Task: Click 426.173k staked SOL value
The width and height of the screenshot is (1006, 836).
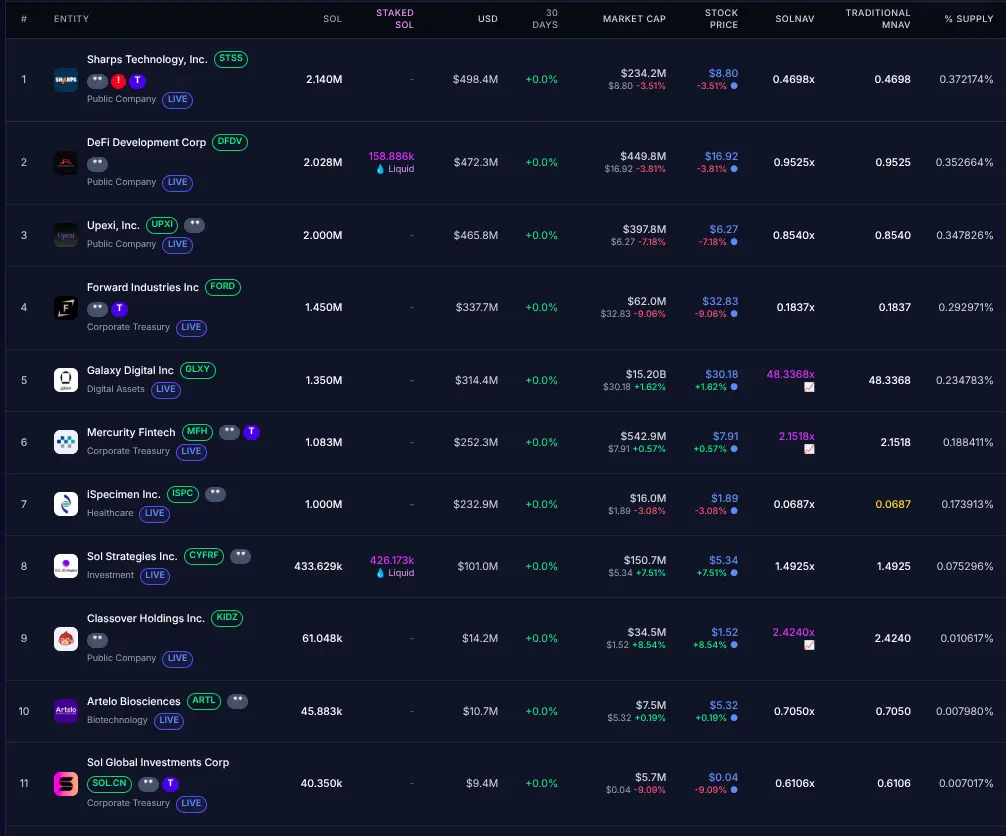Action: (x=392, y=560)
